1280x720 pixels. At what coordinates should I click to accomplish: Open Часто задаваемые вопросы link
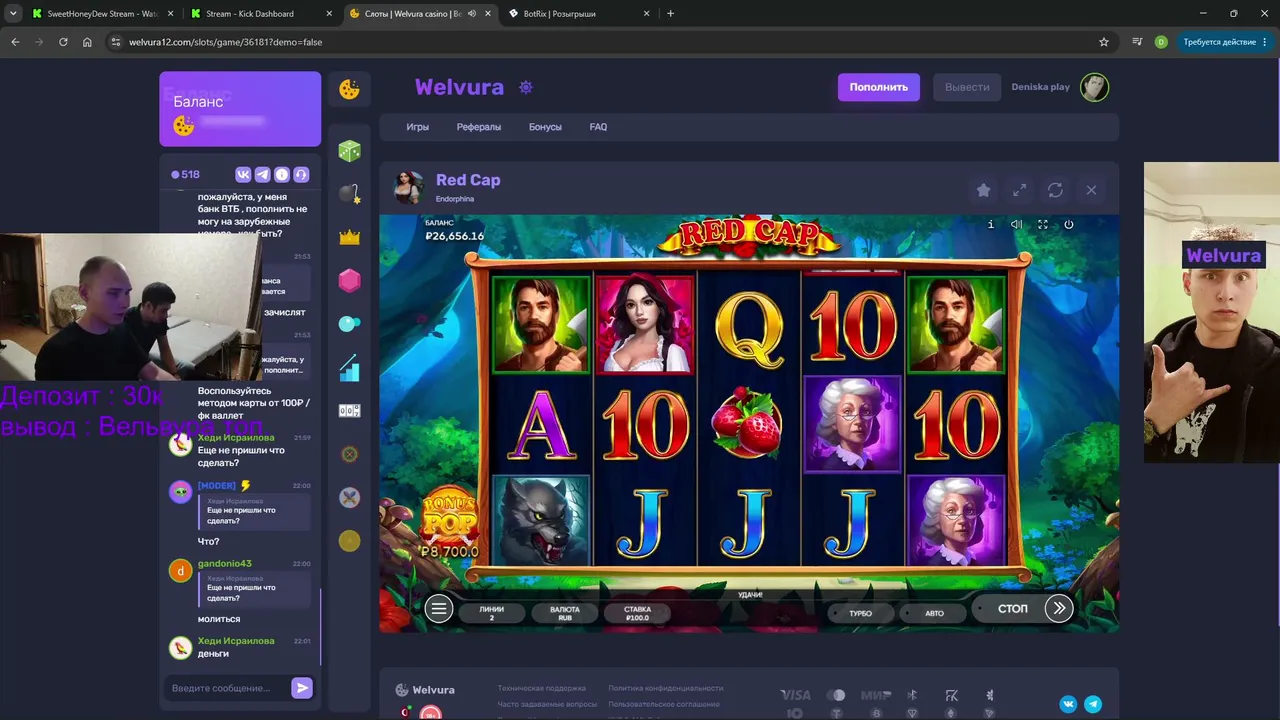[x=547, y=704]
